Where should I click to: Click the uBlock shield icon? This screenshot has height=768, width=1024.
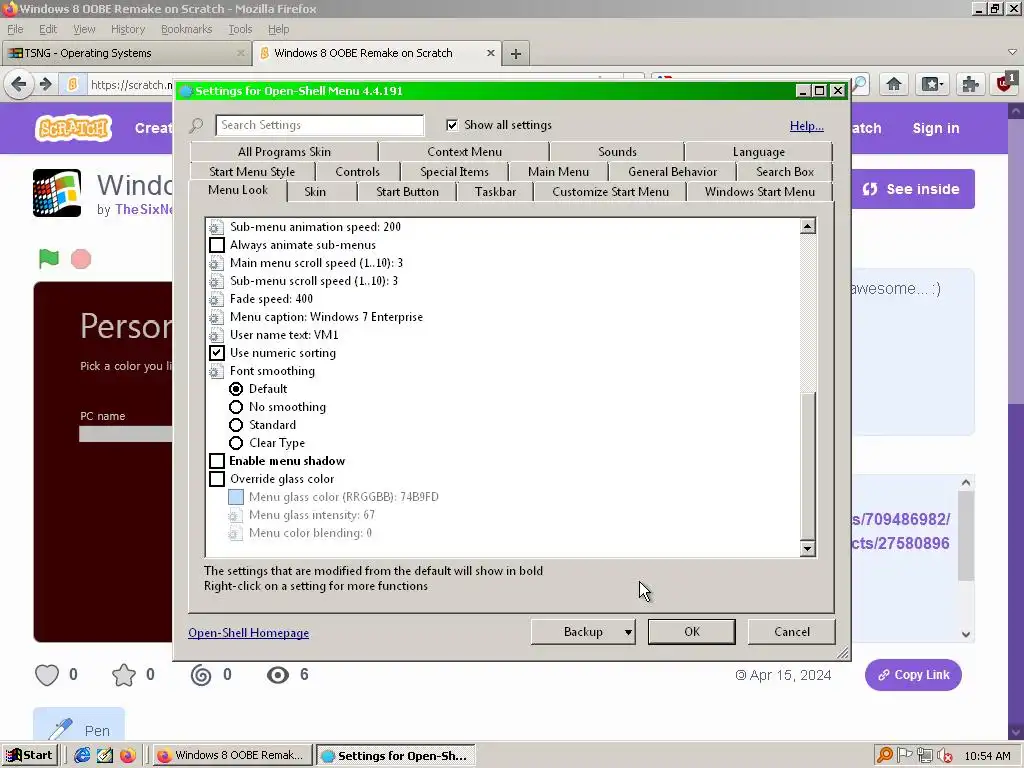(x=1006, y=83)
